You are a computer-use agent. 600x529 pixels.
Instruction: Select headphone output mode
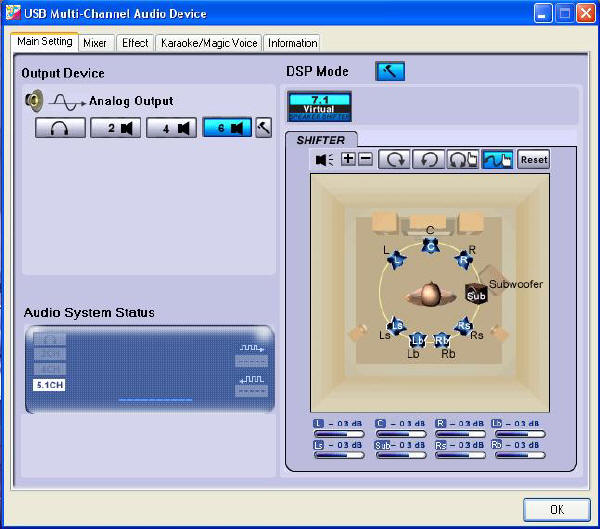60,128
